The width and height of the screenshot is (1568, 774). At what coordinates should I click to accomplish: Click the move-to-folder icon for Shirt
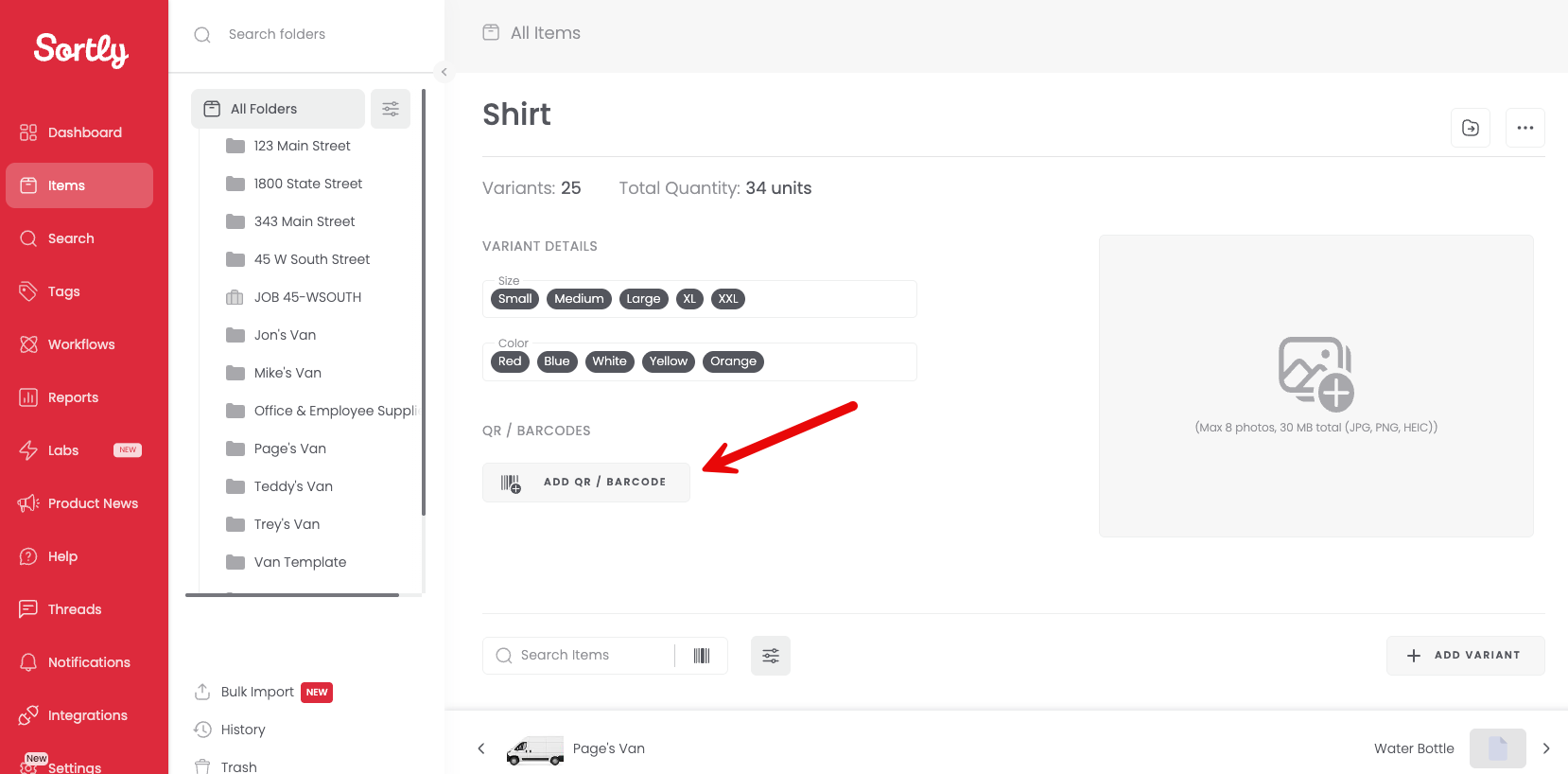(x=1471, y=128)
